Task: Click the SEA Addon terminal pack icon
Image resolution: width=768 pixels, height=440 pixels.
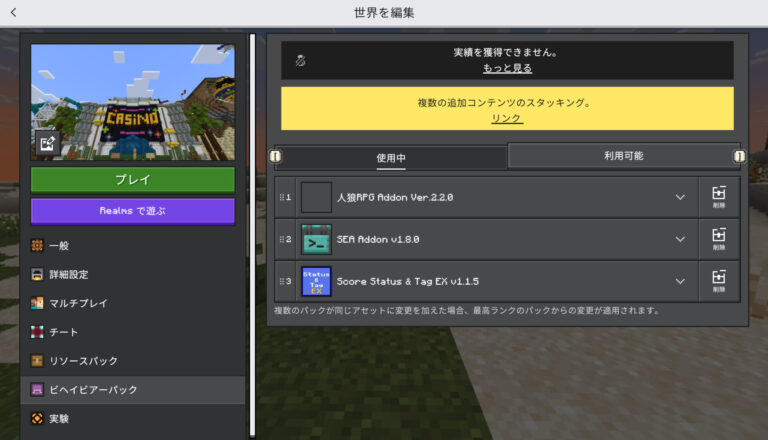Action: (x=316, y=240)
